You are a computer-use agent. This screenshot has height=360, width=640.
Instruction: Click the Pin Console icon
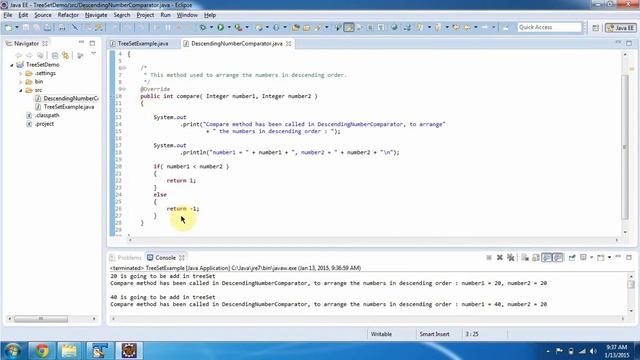(572, 258)
